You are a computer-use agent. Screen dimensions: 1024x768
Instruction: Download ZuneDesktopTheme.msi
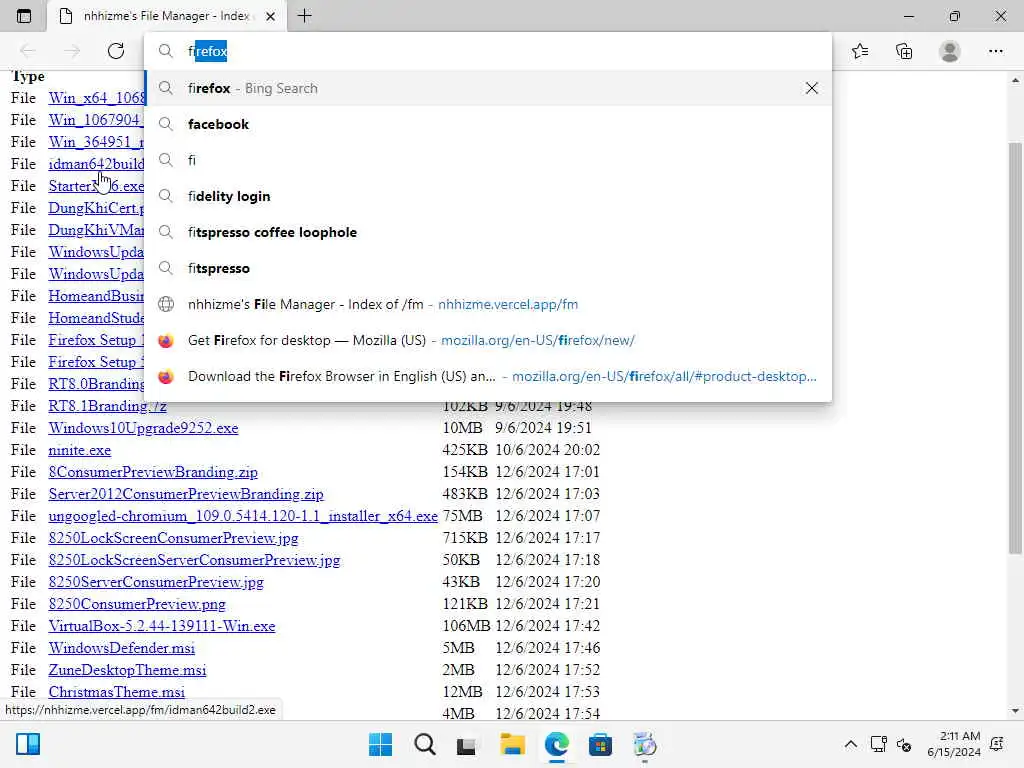point(127,670)
